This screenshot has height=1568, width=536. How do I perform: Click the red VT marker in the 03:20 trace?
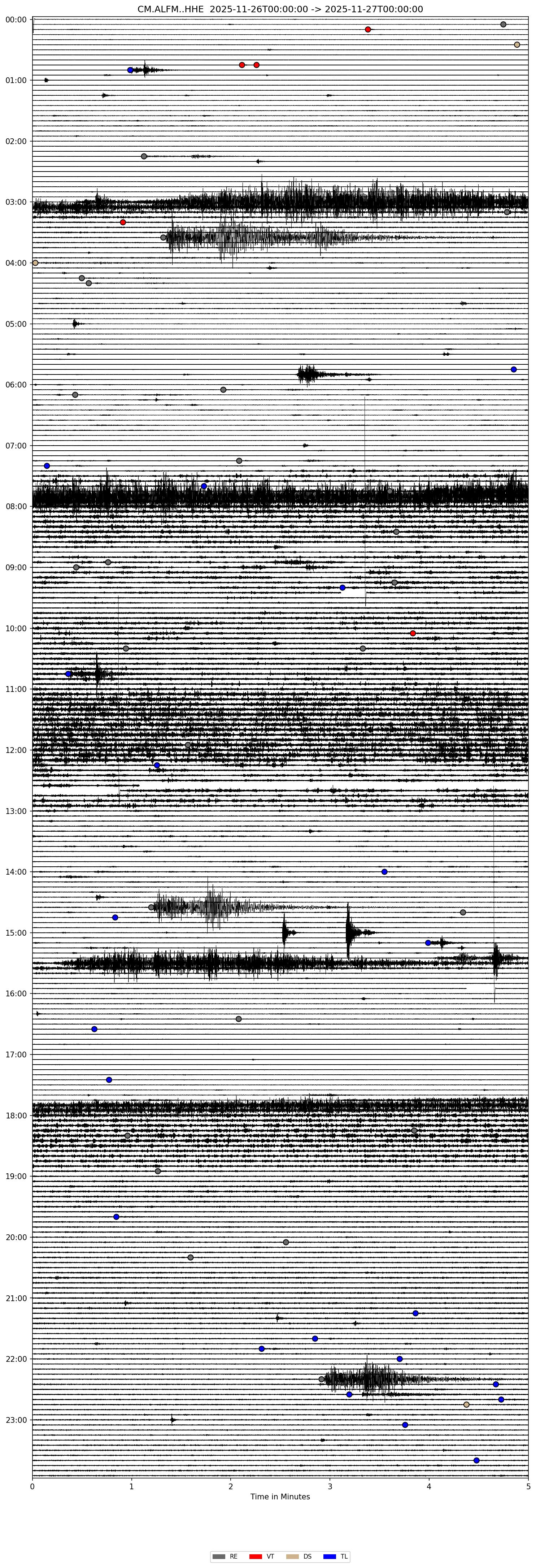tap(123, 222)
